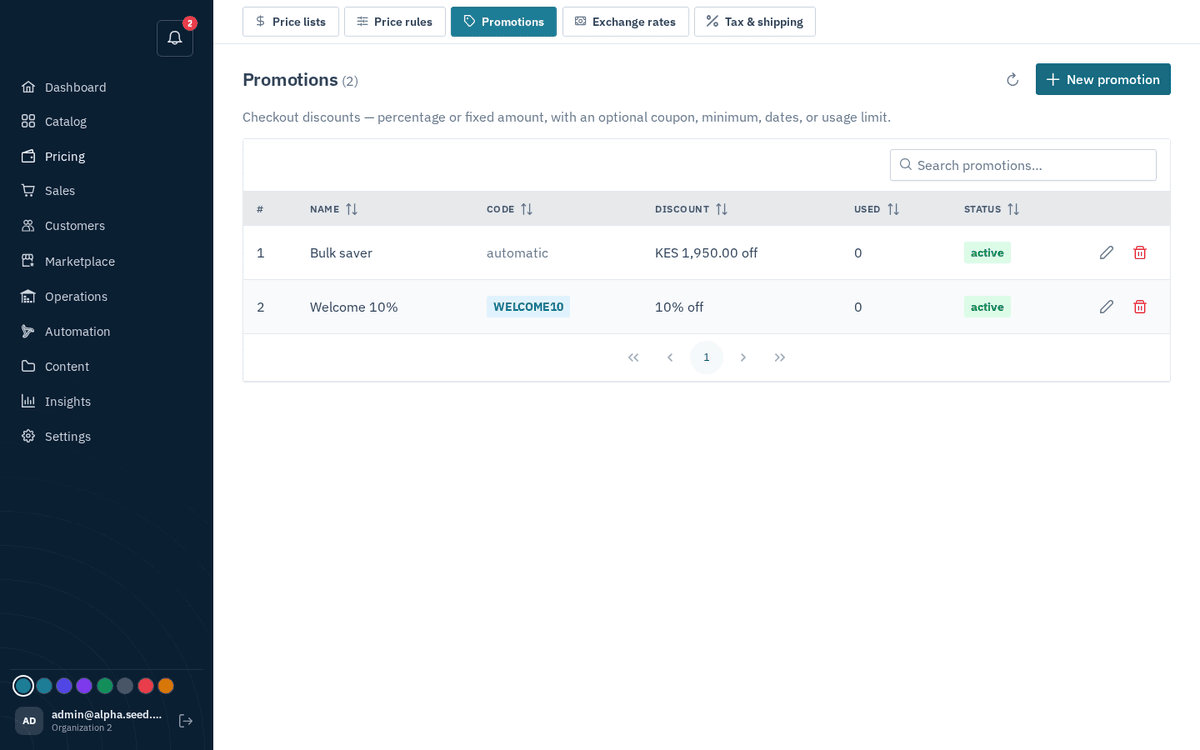Go to previous page arrow
1200x750 pixels.
670,357
